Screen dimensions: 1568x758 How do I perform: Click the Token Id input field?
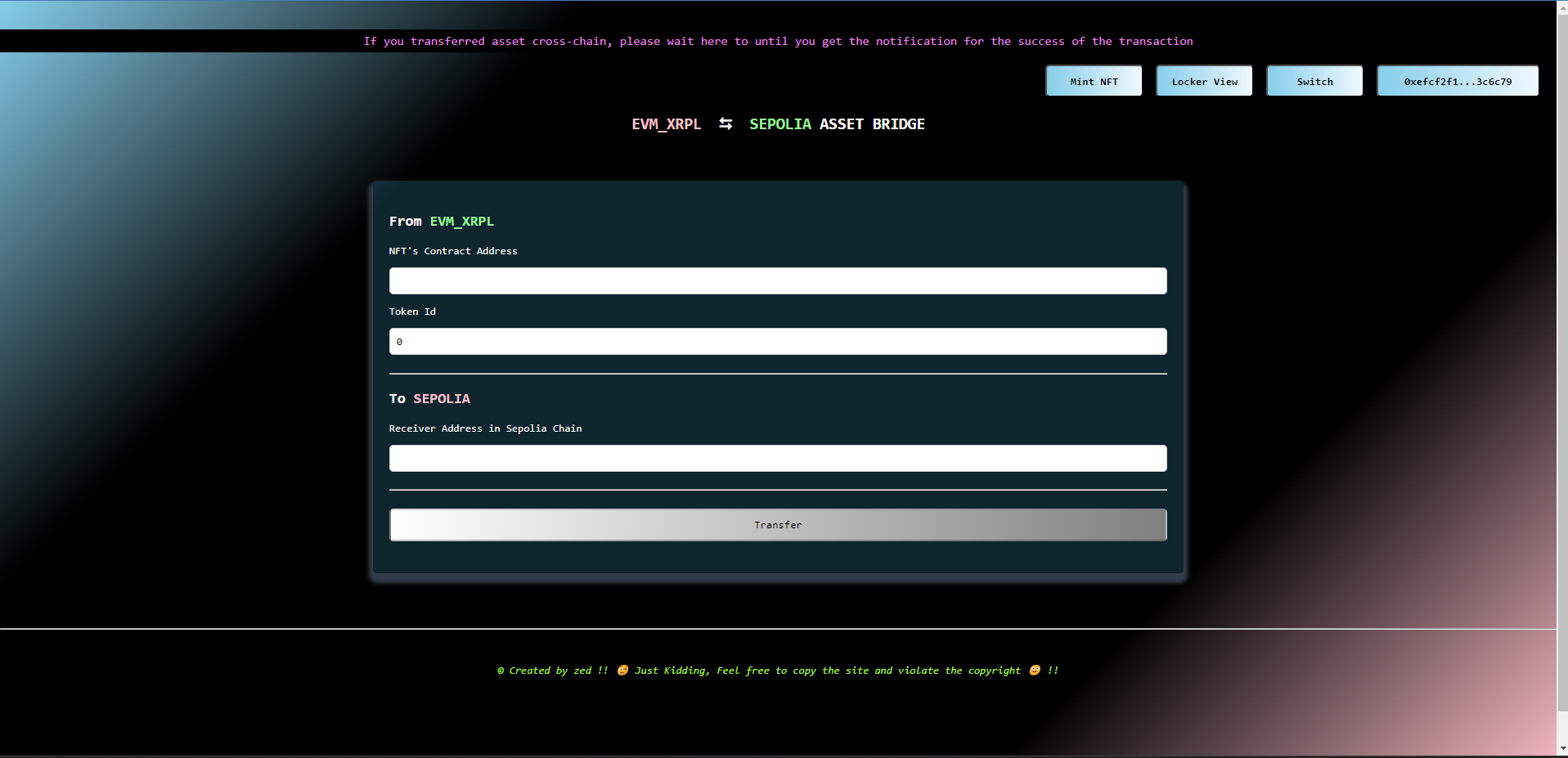tap(778, 341)
